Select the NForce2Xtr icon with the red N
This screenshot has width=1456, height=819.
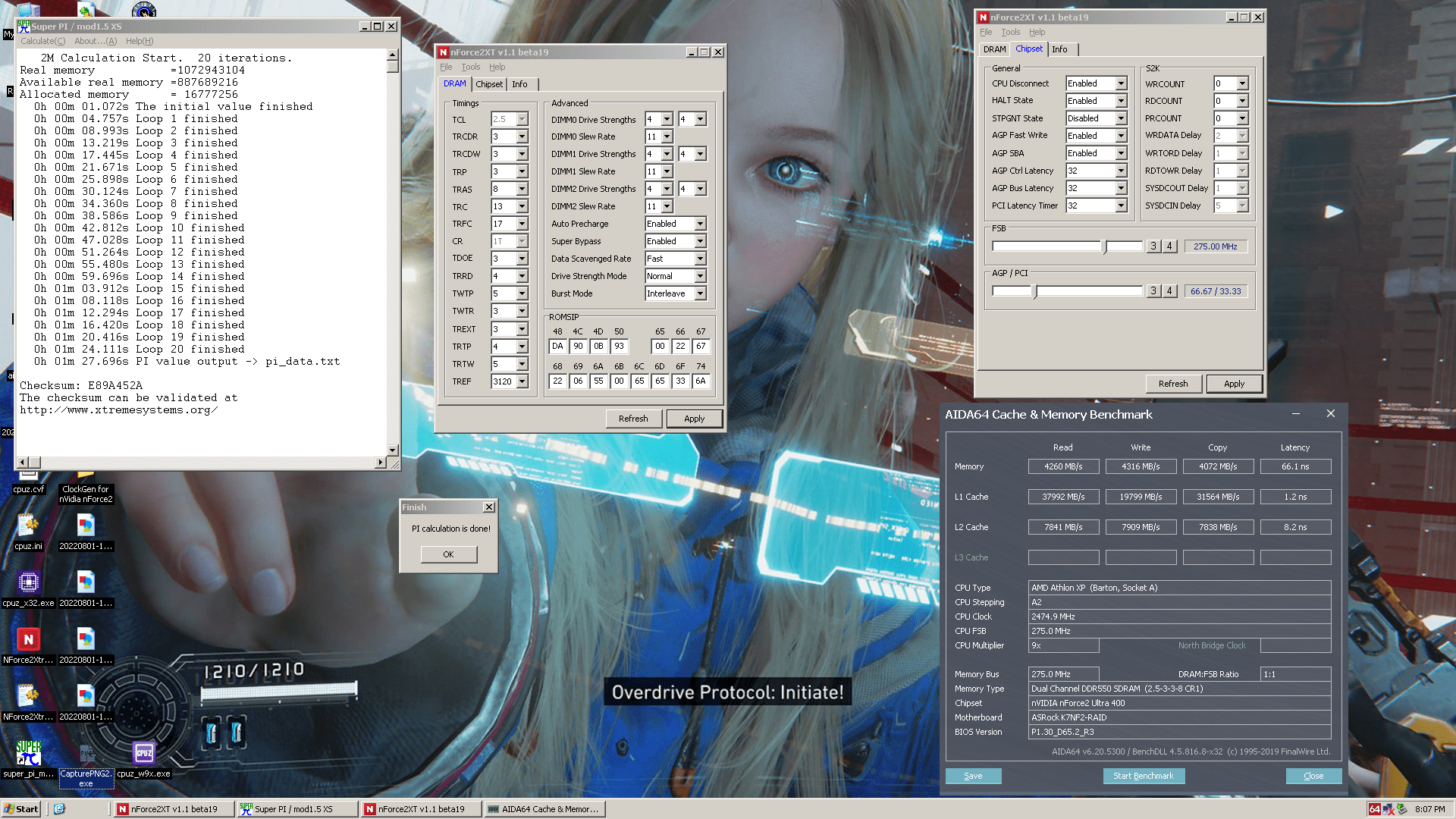[x=28, y=645]
